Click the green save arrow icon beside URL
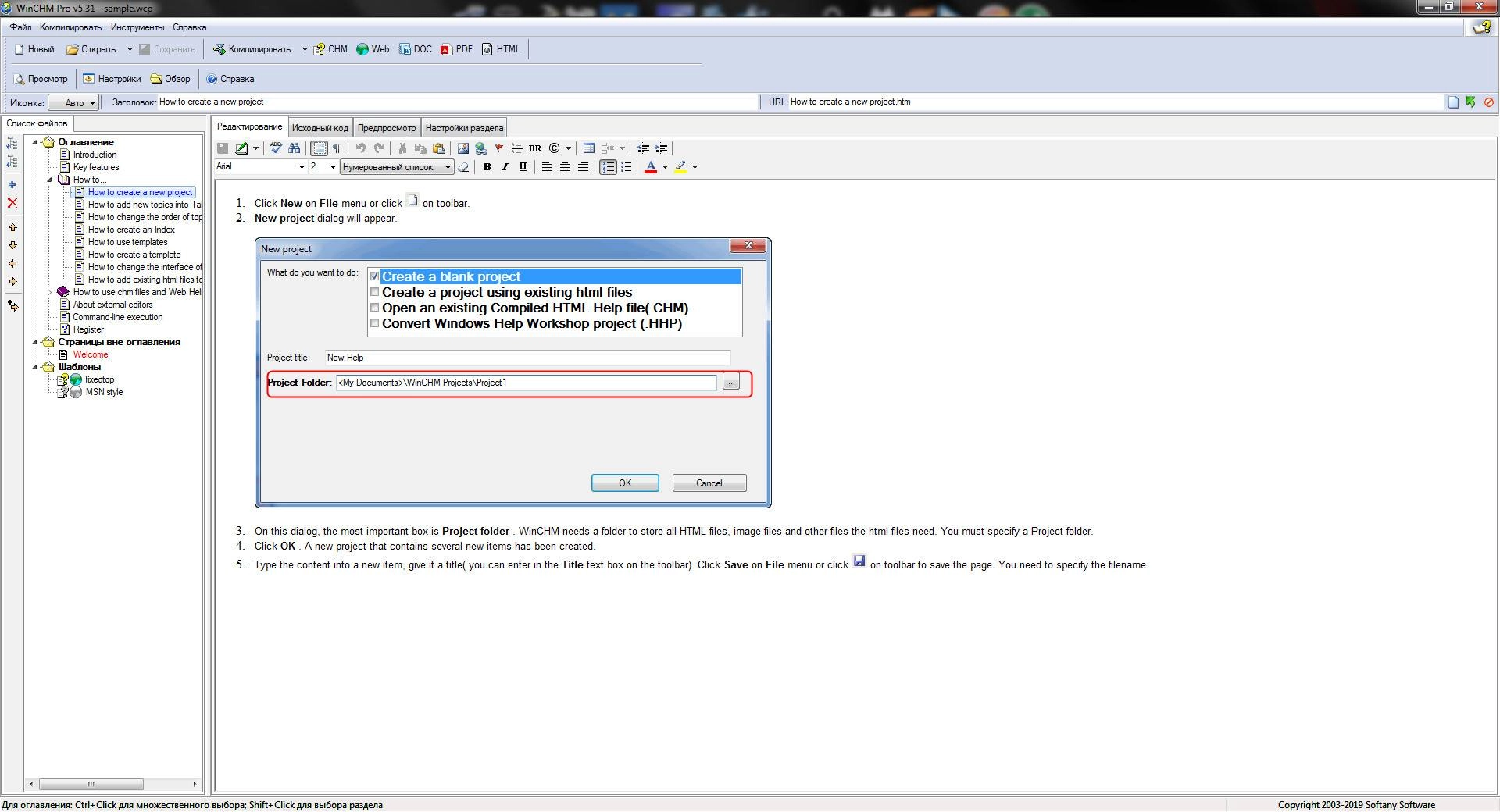 tap(1471, 101)
